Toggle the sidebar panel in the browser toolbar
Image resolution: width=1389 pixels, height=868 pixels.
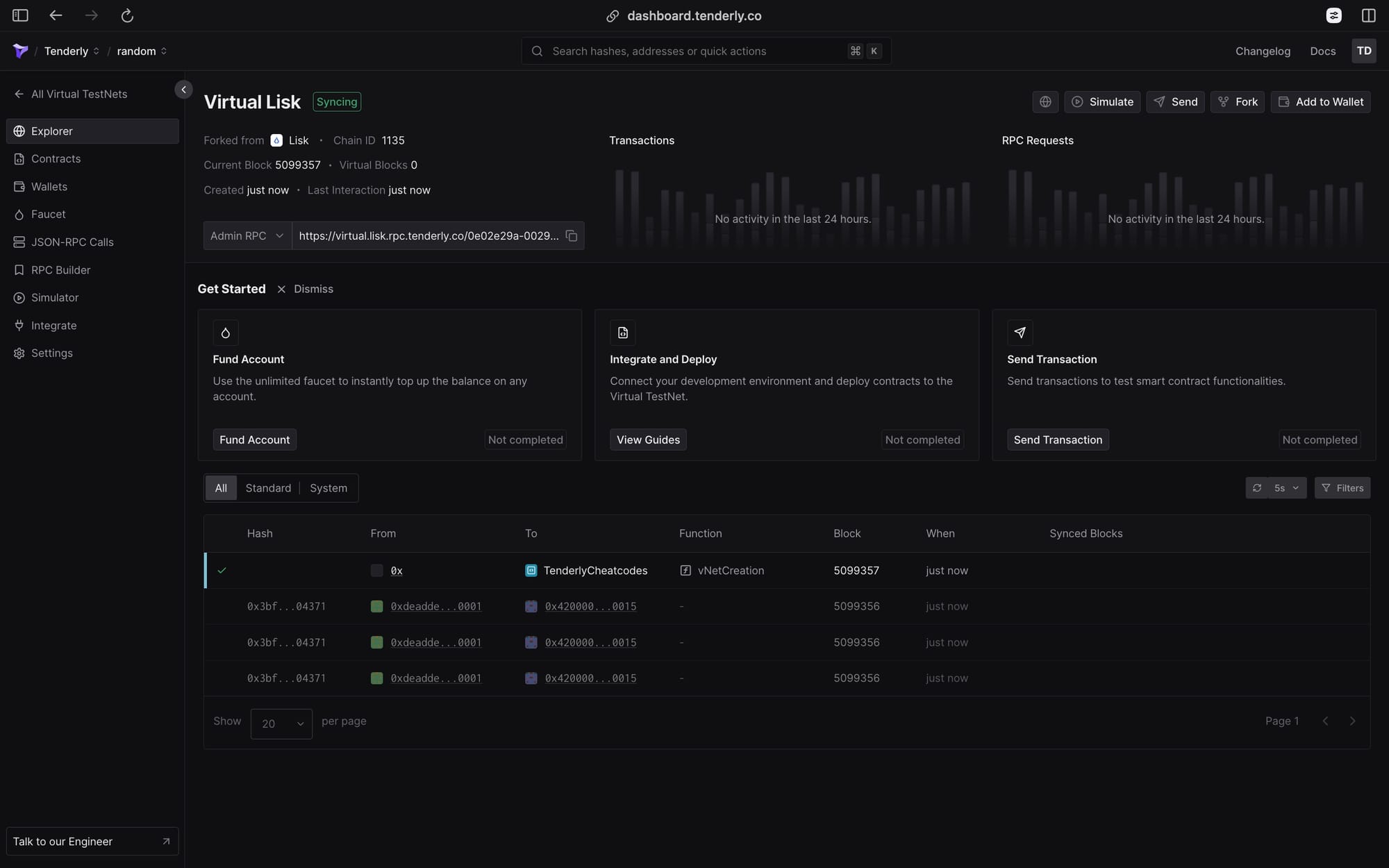pyautogui.click(x=19, y=15)
